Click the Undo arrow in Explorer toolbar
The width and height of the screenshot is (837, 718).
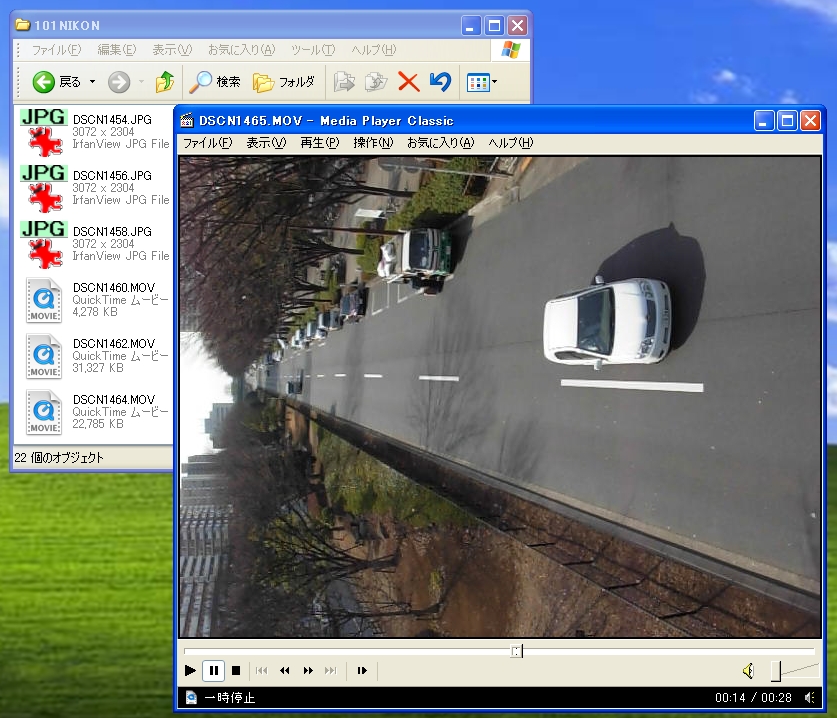point(440,82)
